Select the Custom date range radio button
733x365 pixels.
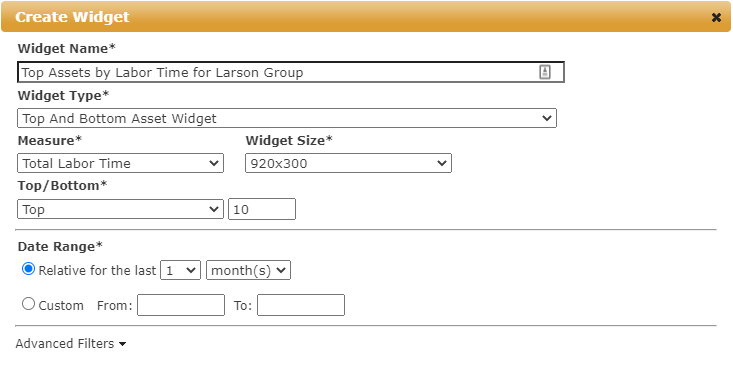(29, 304)
